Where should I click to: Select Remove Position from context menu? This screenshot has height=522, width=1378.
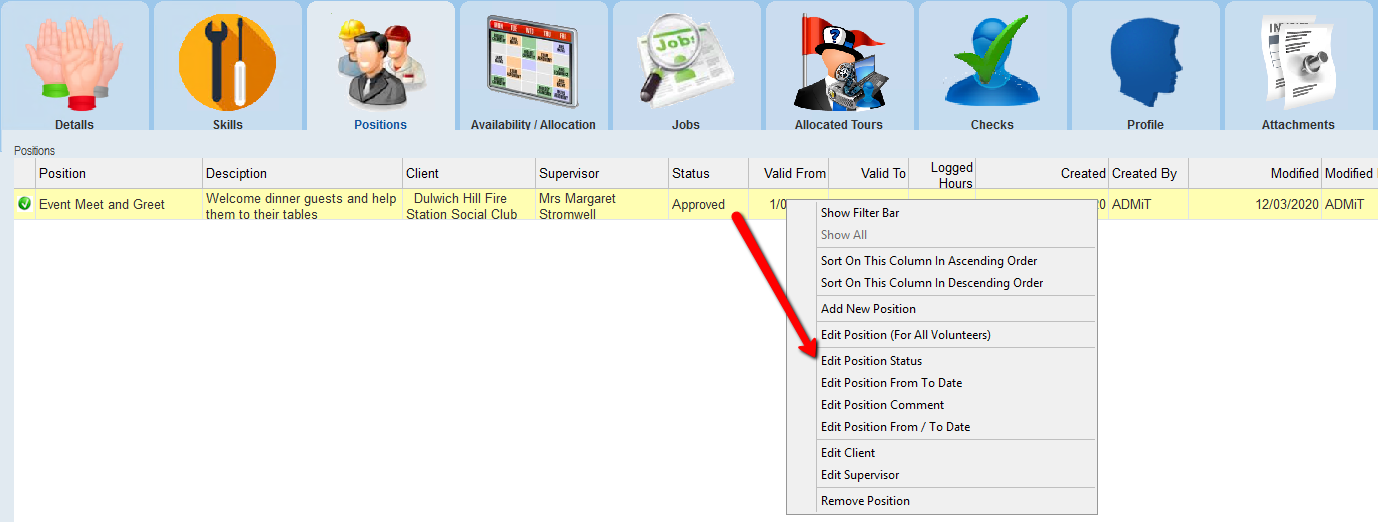pyautogui.click(x=865, y=501)
